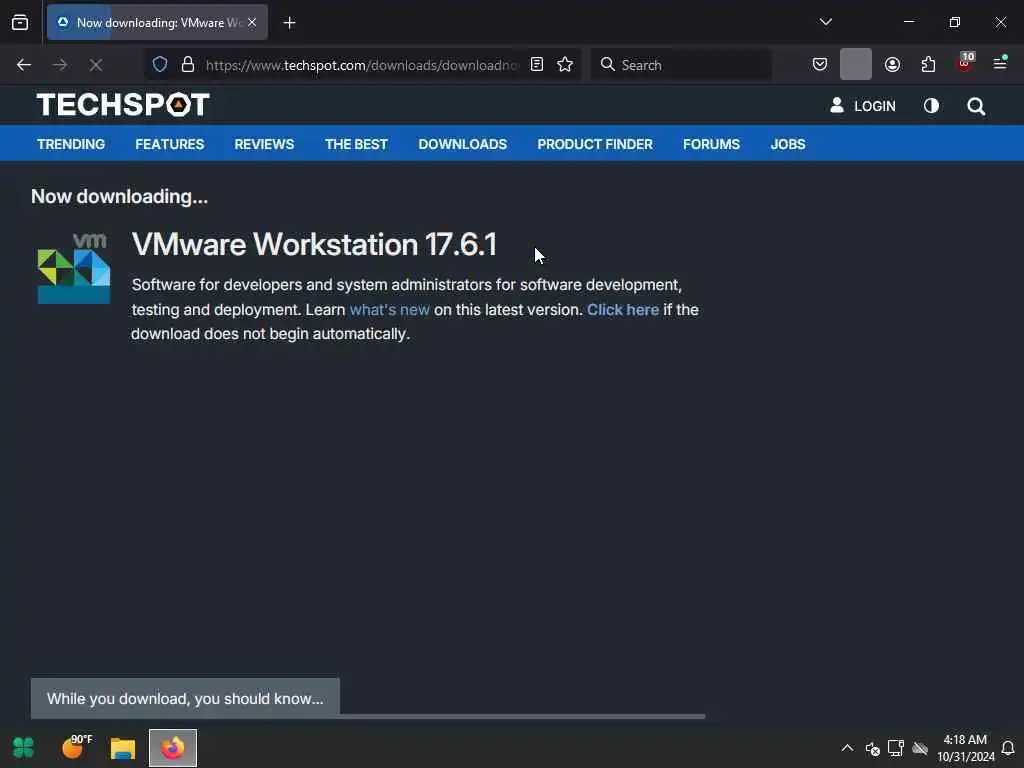This screenshot has height=768, width=1024.
Task: Open the FEATURES section
Action: coord(170,144)
